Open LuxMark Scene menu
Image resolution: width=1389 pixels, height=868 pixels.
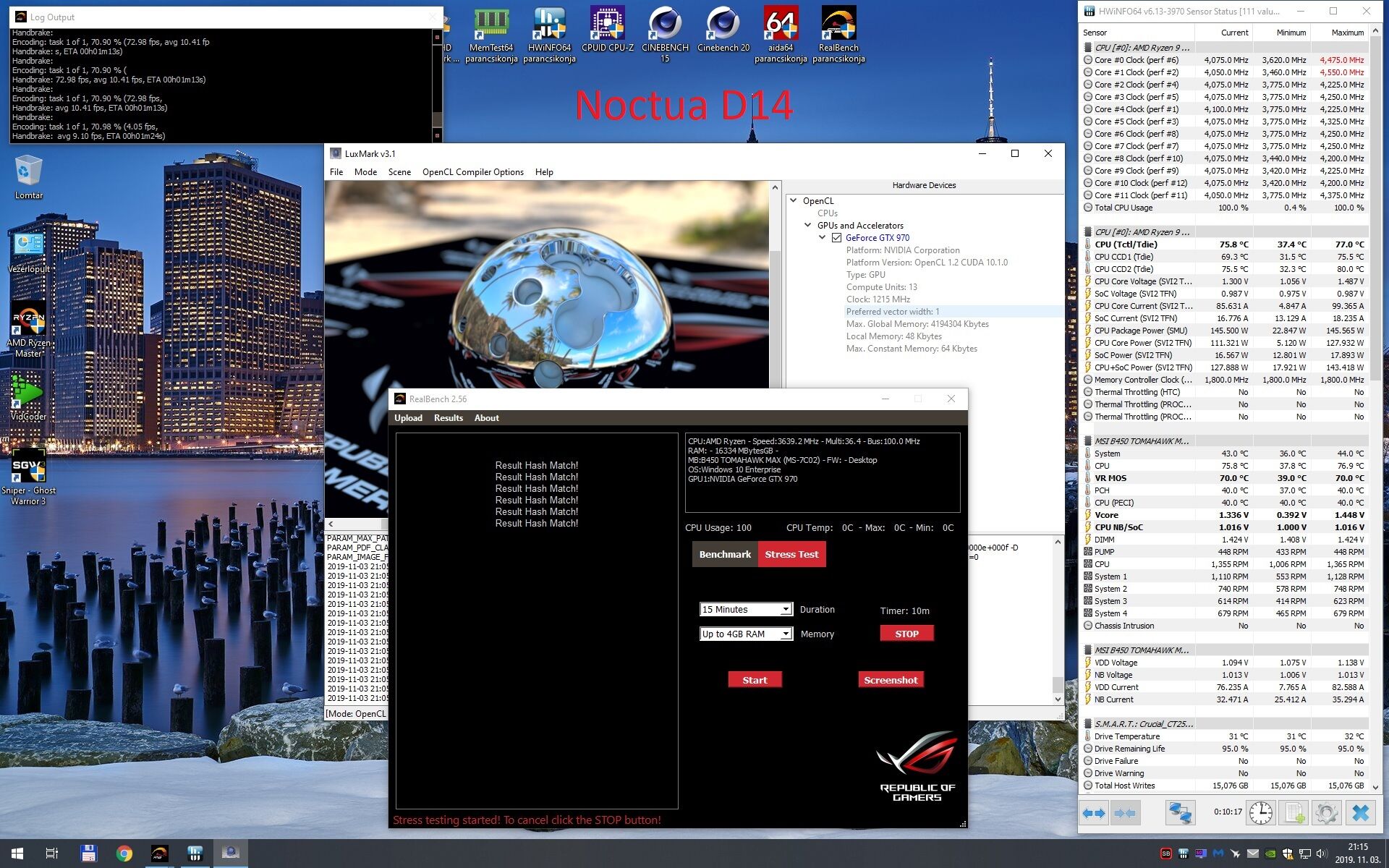[399, 172]
